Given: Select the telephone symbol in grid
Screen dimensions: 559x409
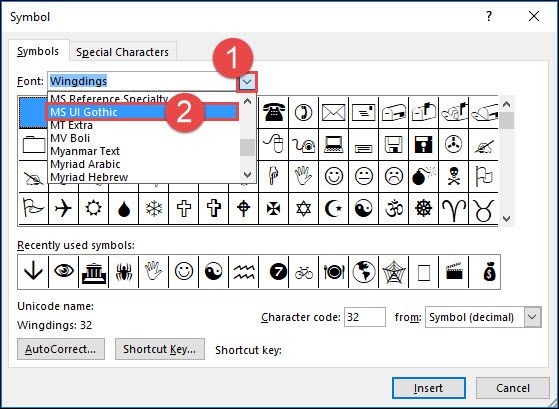Looking at the screenshot, I should click(x=273, y=112).
